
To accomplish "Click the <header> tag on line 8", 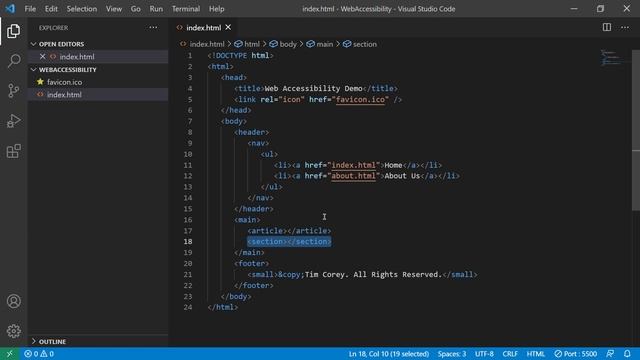I will 251,132.
